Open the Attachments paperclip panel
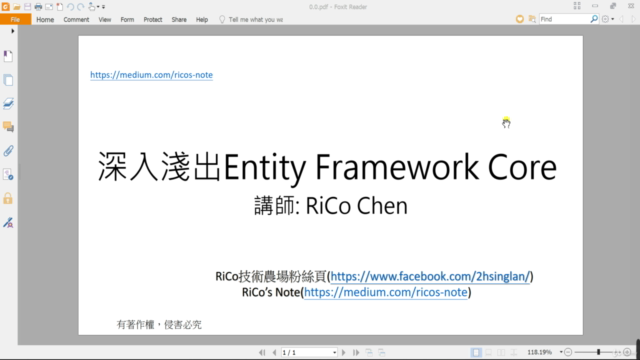Image resolution: width=640 pixels, height=360 pixels. 8,151
